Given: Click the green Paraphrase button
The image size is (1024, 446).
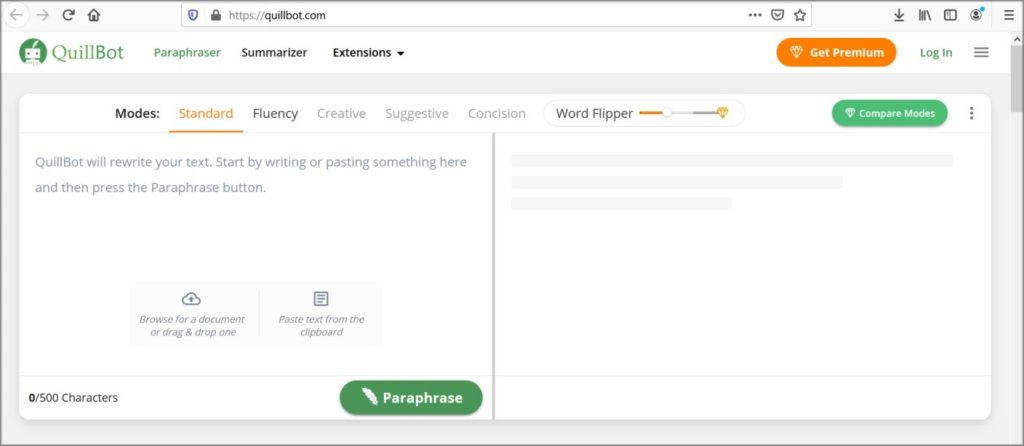Looking at the screenshot, I should 411,398.
